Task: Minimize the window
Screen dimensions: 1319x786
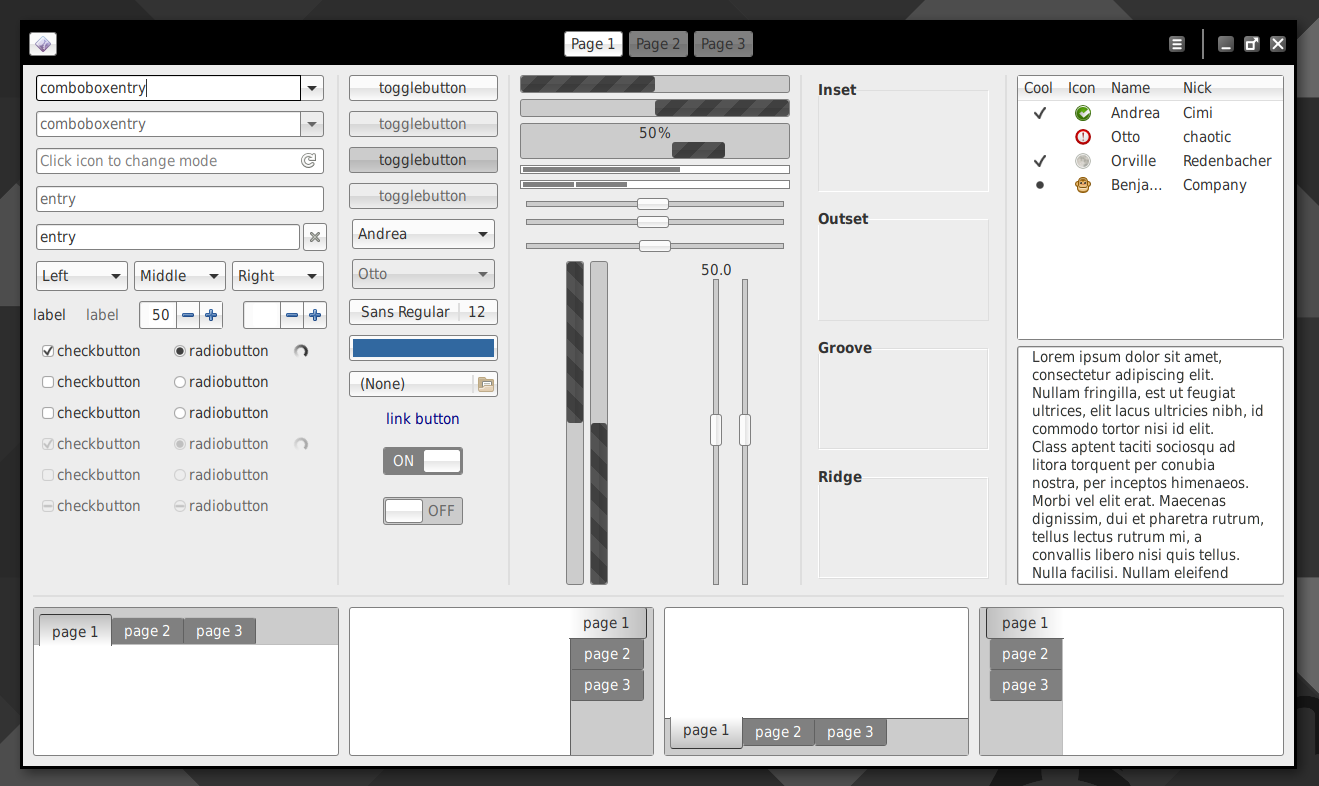Action: click(1226, 44)
